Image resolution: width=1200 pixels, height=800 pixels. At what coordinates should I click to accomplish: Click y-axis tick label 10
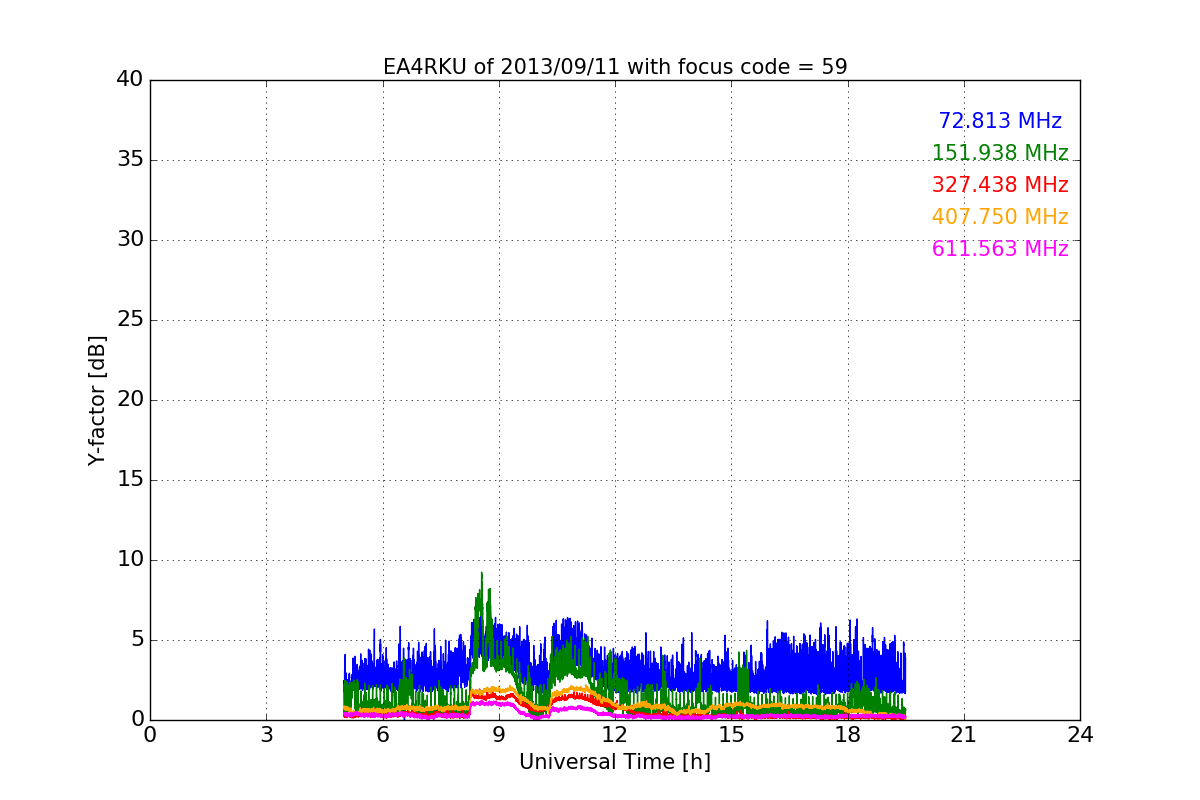[130, 560]
